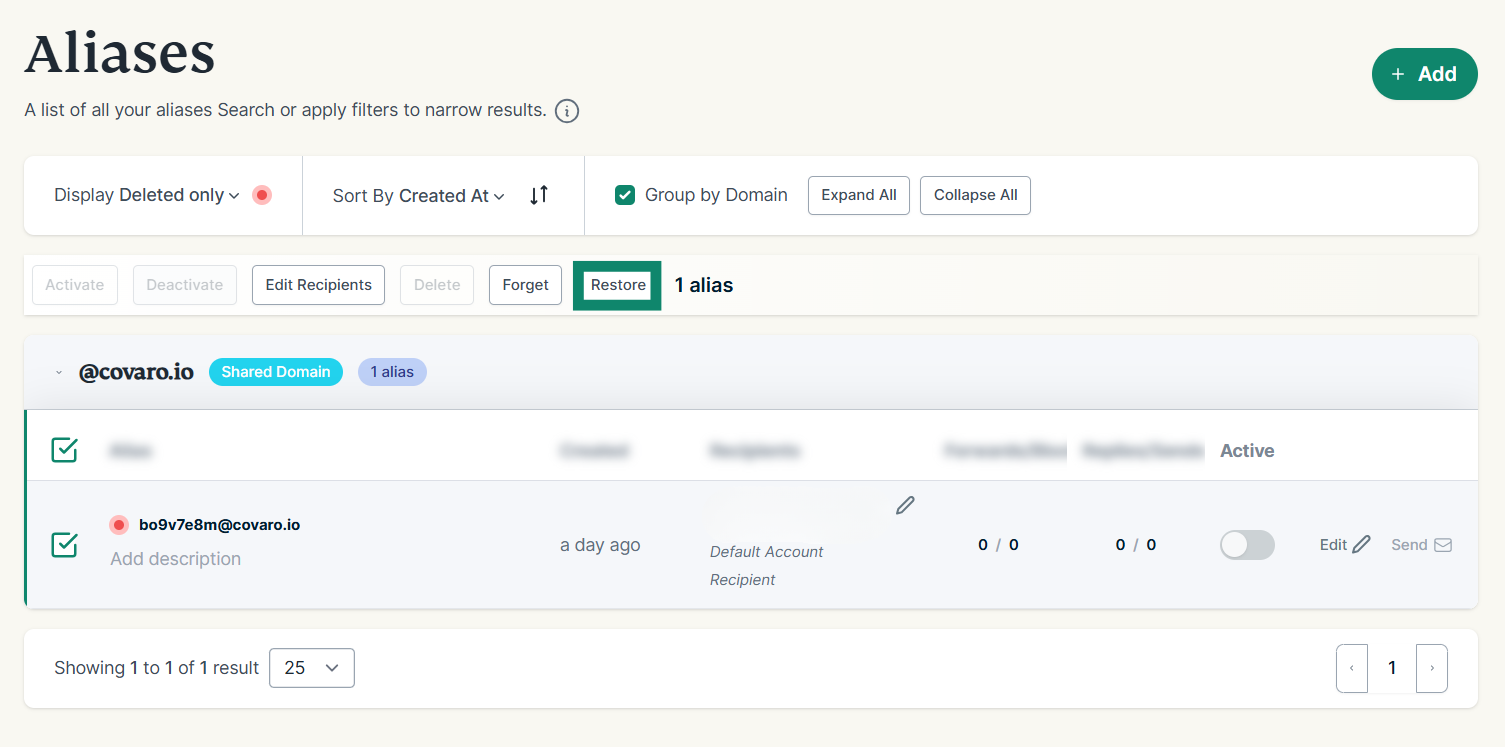This screenshot has width=1505, height=747.
Task: Click the Add description field
Action: tap(176, 559)
